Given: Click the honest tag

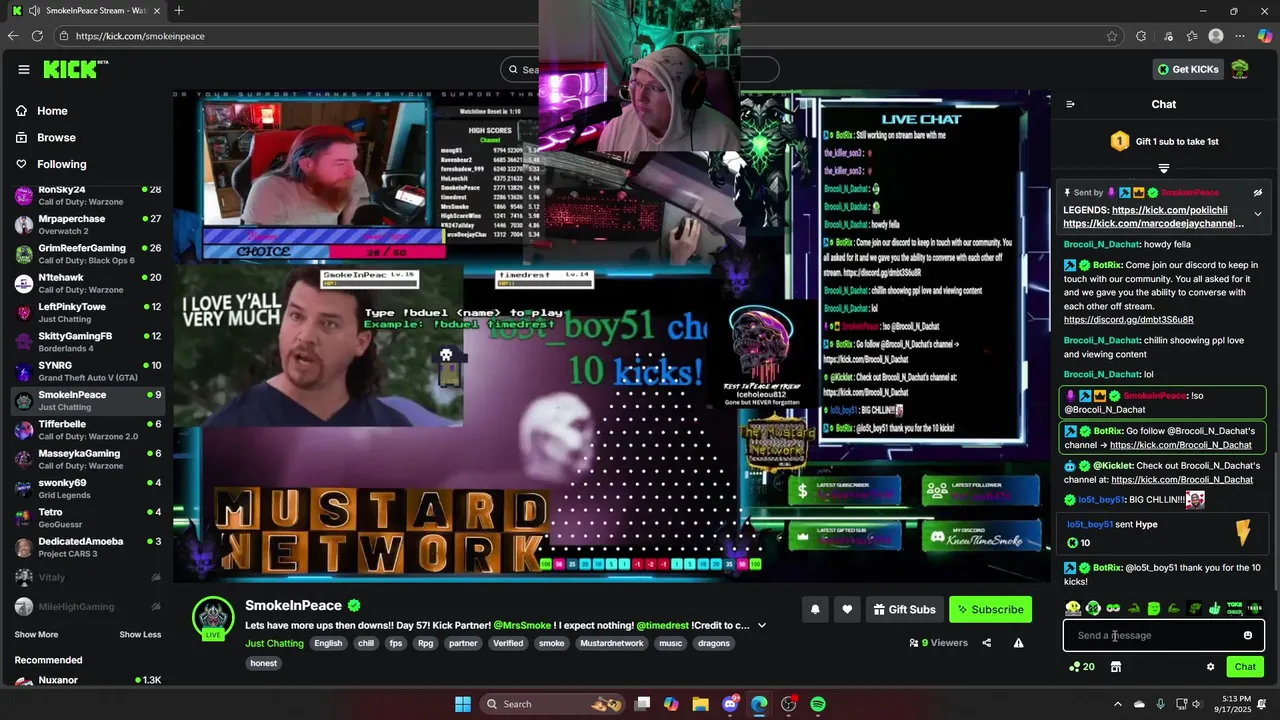Looking at the screenshot, I should click(x=264, y=663).
